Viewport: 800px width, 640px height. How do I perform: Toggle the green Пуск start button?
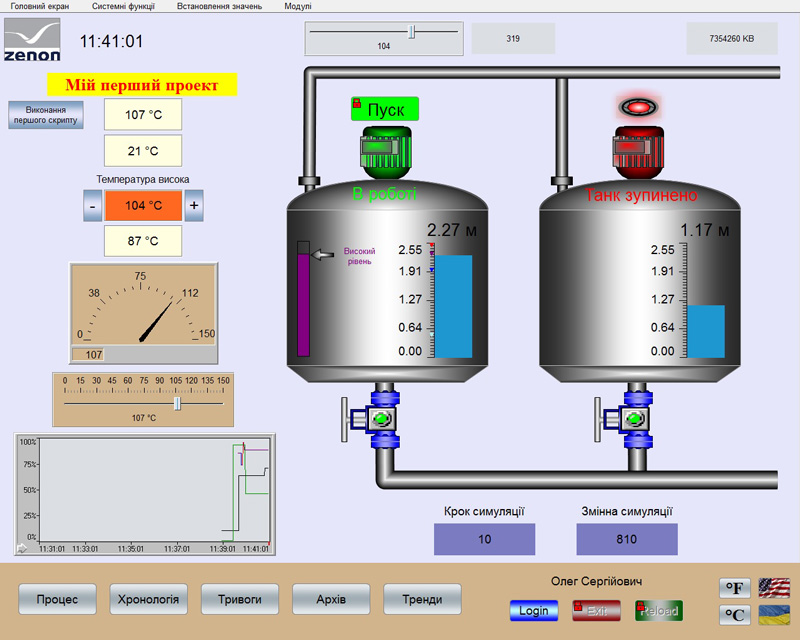[385, 109]
